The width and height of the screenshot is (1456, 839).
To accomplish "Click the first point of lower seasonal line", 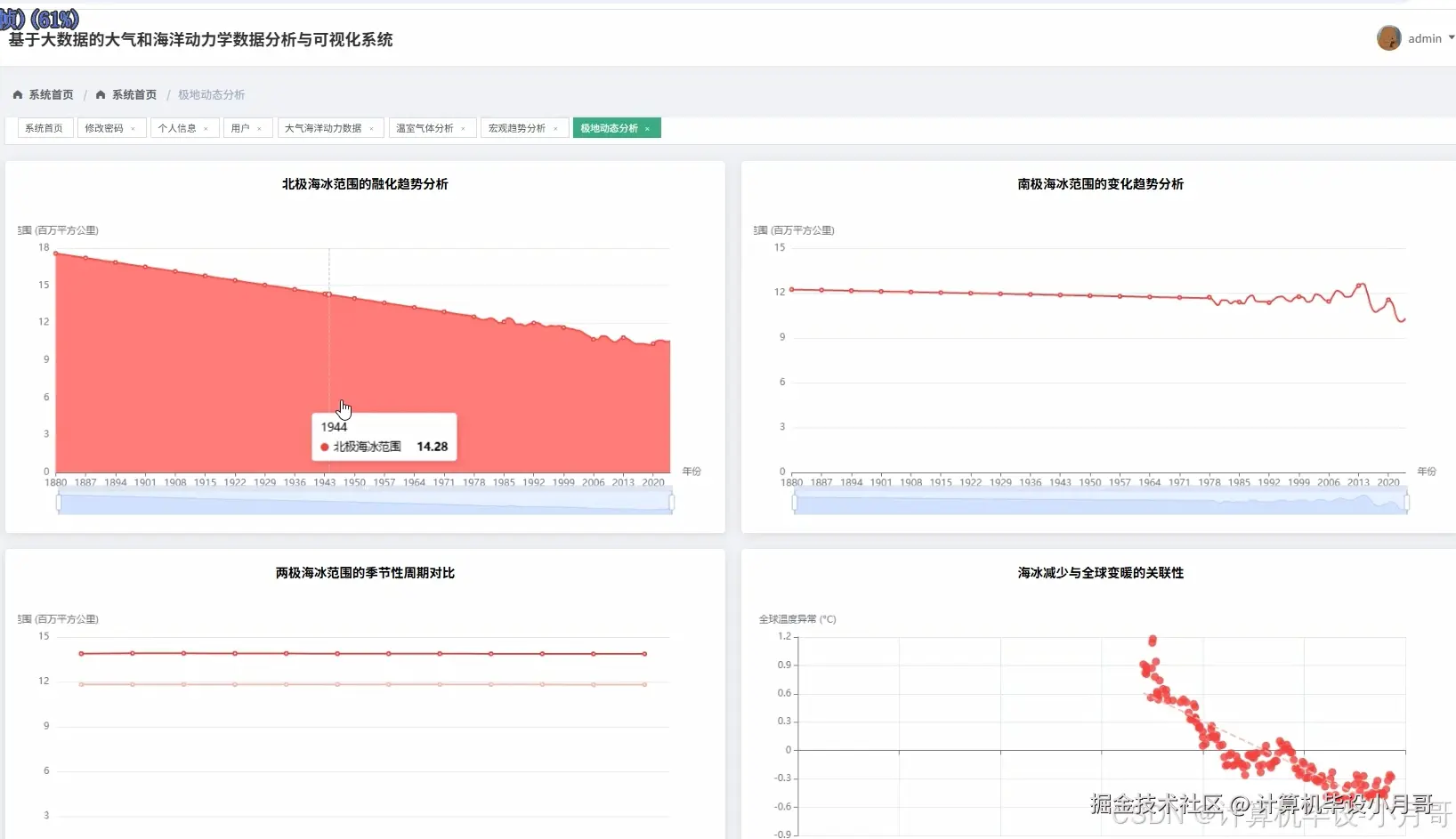I will click(x=81, y=684).
